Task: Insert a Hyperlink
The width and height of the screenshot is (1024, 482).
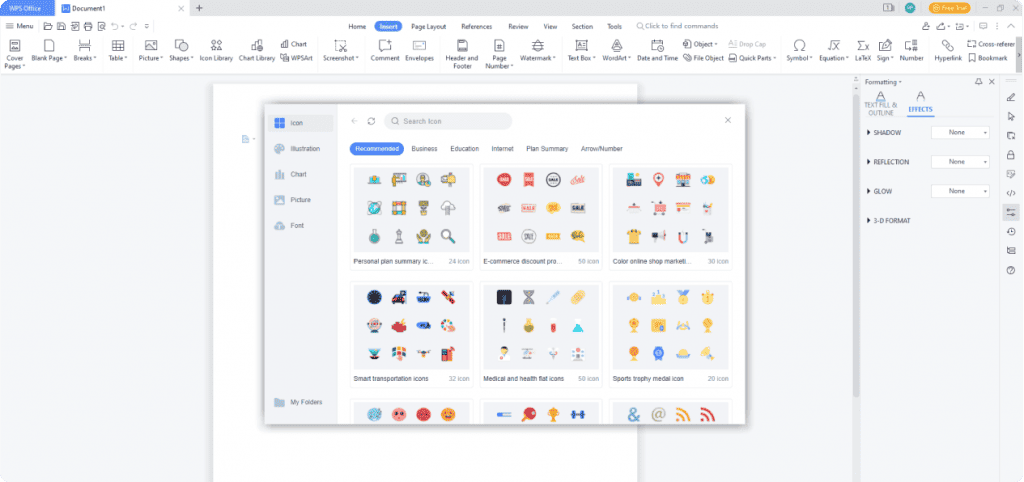Action: coord(948,50)
